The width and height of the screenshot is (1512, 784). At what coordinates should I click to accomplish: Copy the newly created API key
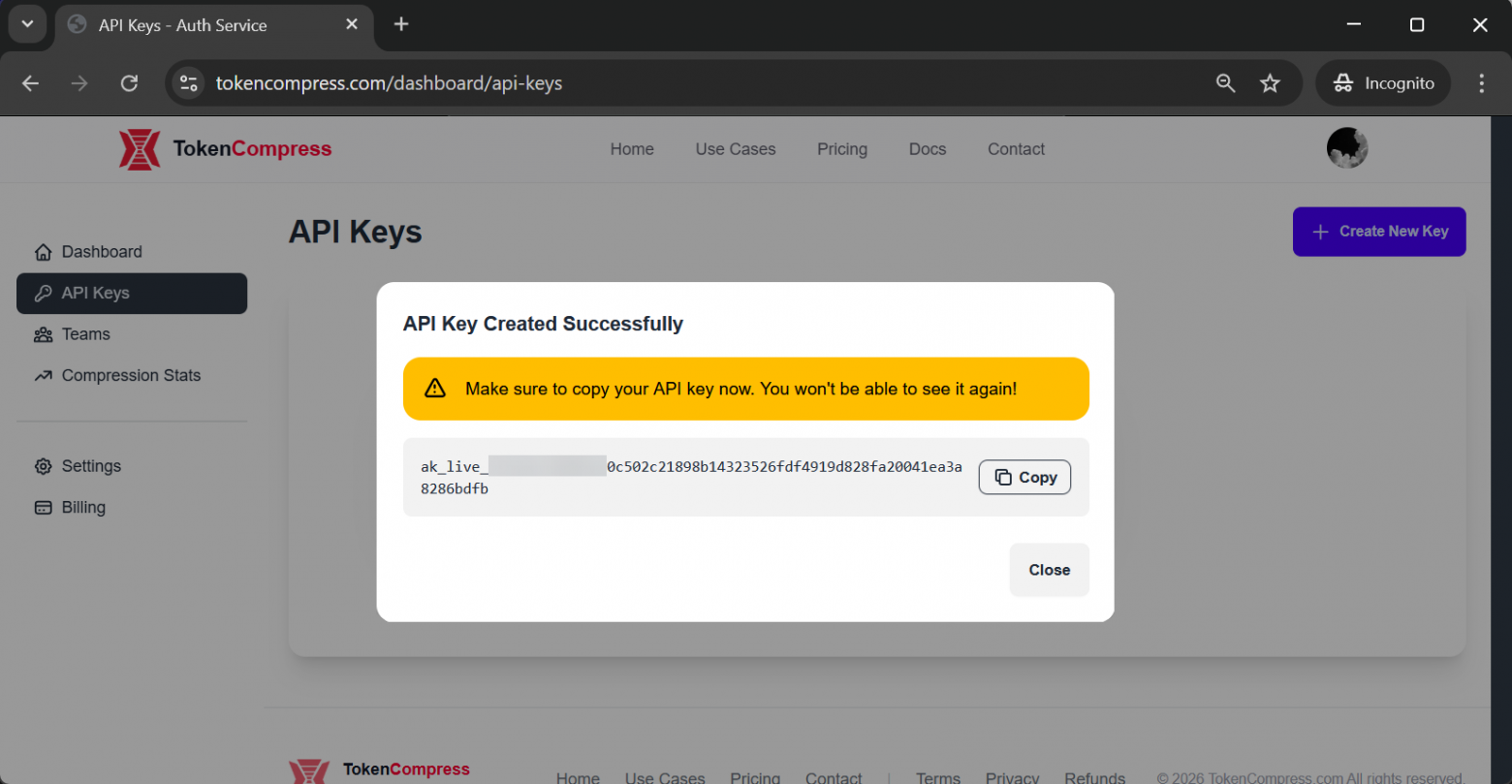pos(1024,477)
